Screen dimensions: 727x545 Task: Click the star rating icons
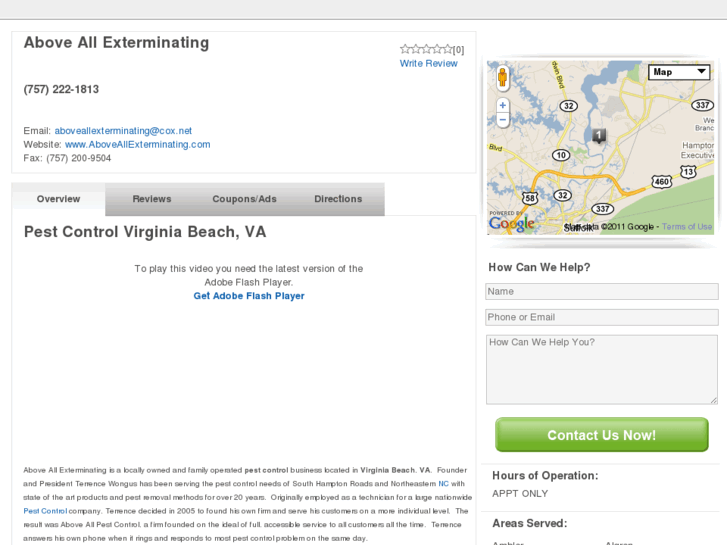(x=427, y=49)
